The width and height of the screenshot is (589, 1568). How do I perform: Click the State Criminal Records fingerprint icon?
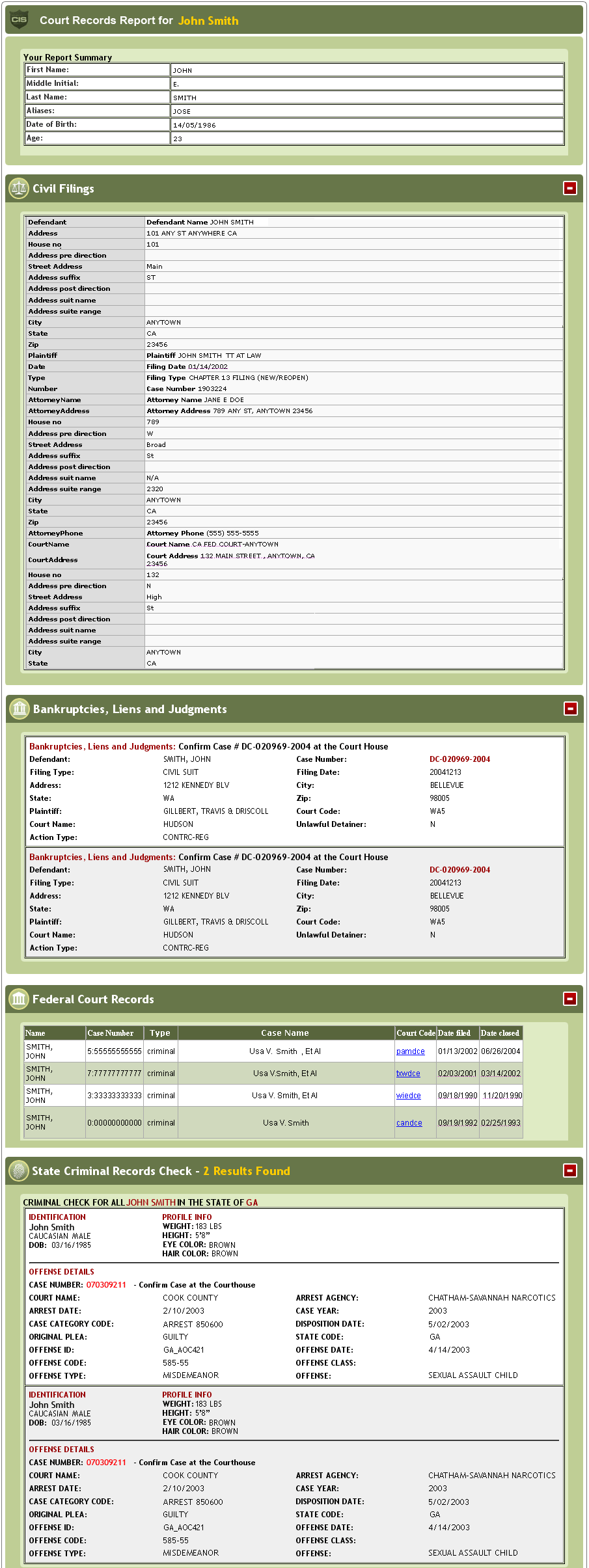pyautogui.click(x=19, y=1170)
